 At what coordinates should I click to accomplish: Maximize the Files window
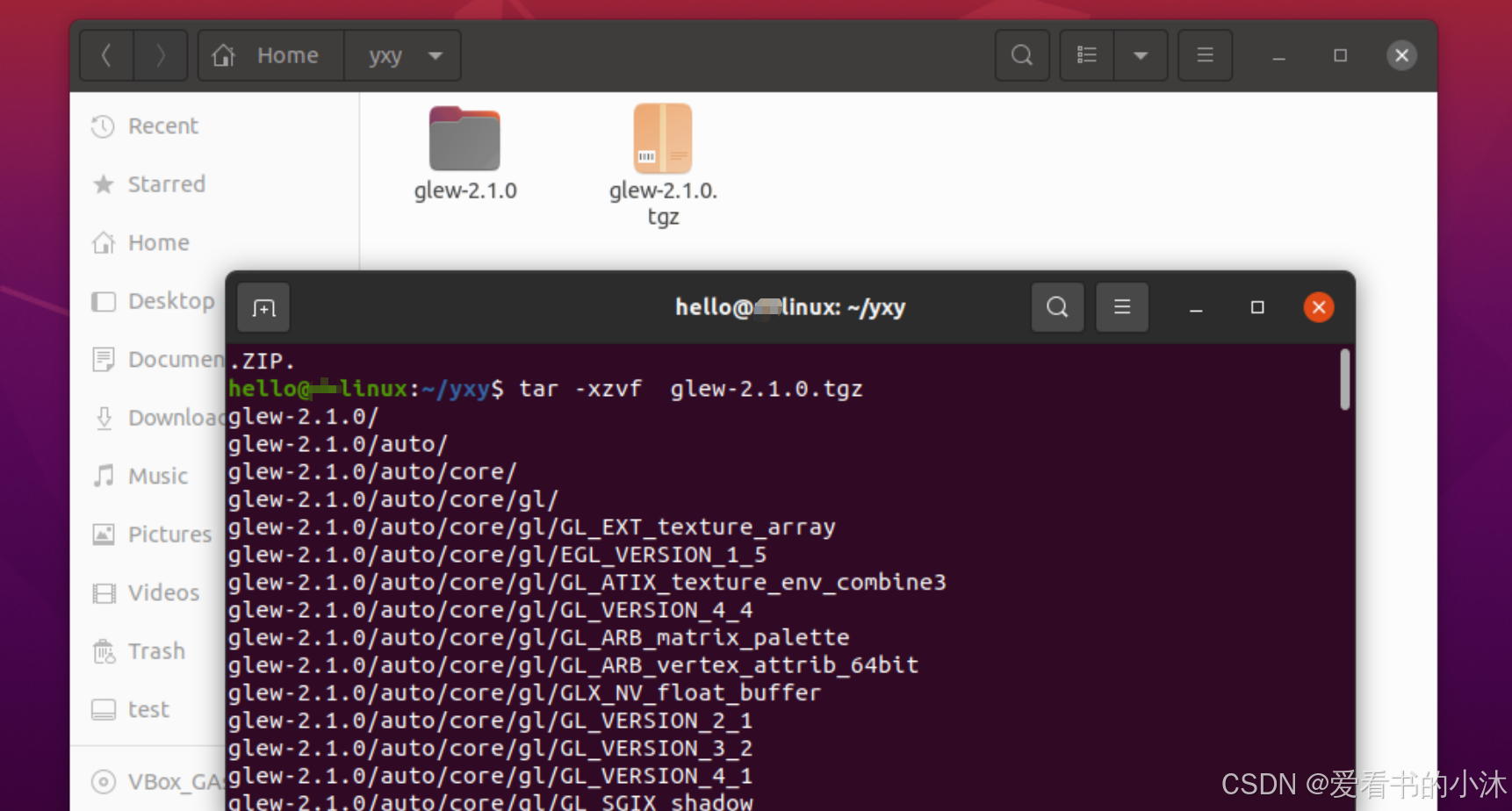click(x=1340, y=55)
